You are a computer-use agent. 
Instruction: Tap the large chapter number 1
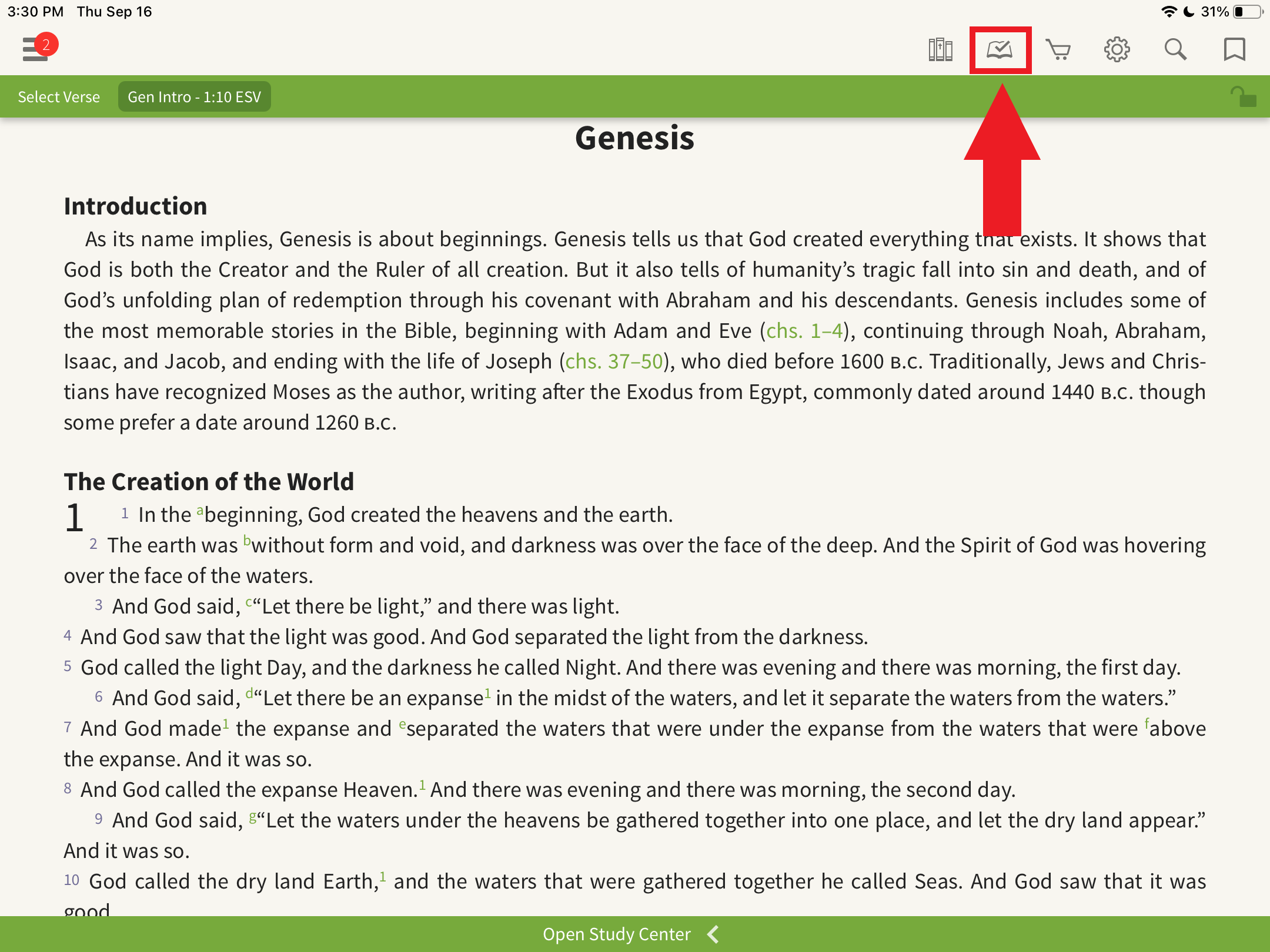[x=74, y=518]
